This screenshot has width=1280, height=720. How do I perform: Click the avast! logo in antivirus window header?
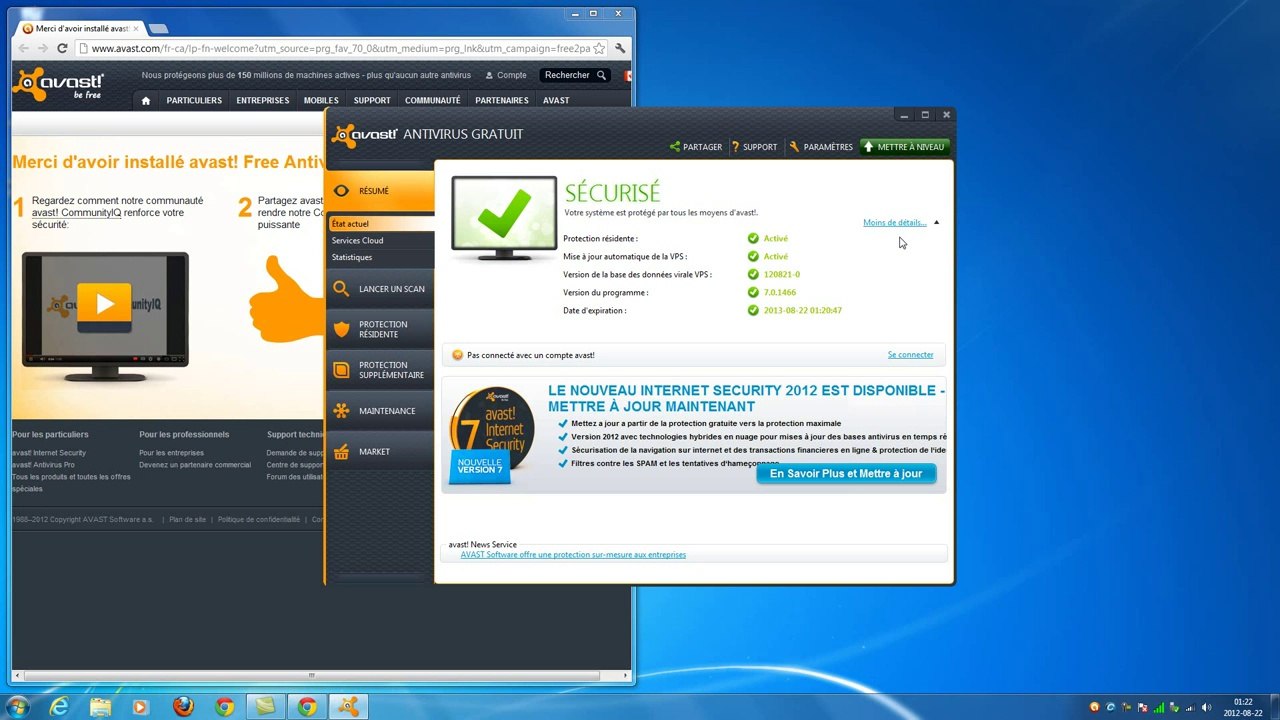coord(365,135)
